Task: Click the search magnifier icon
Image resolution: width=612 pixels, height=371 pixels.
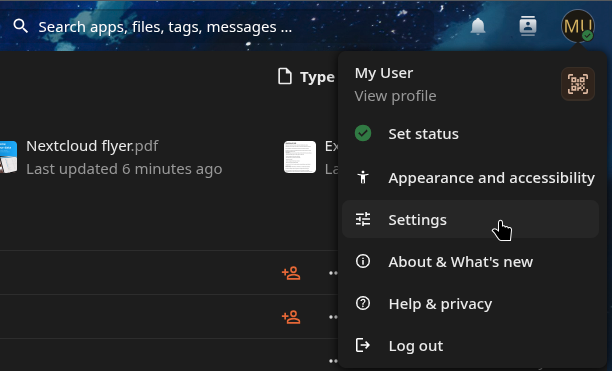Action: (20, 27)
